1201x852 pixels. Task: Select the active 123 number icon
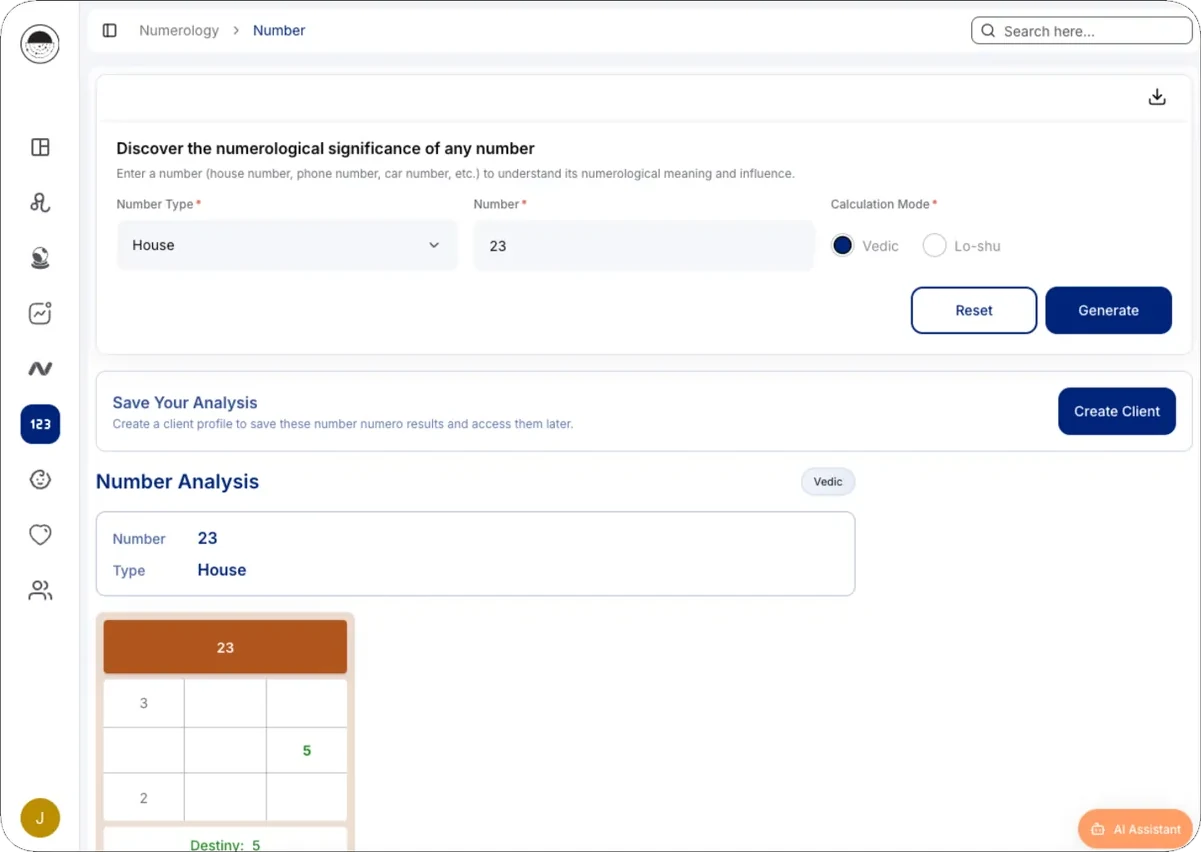[x=40, y=424]
